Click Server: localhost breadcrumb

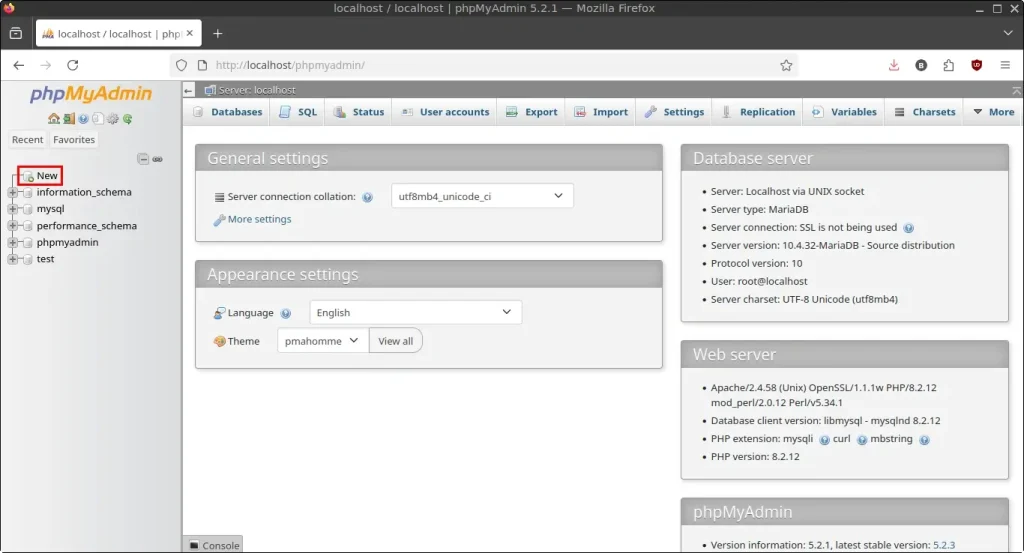[x=257, y=90]
